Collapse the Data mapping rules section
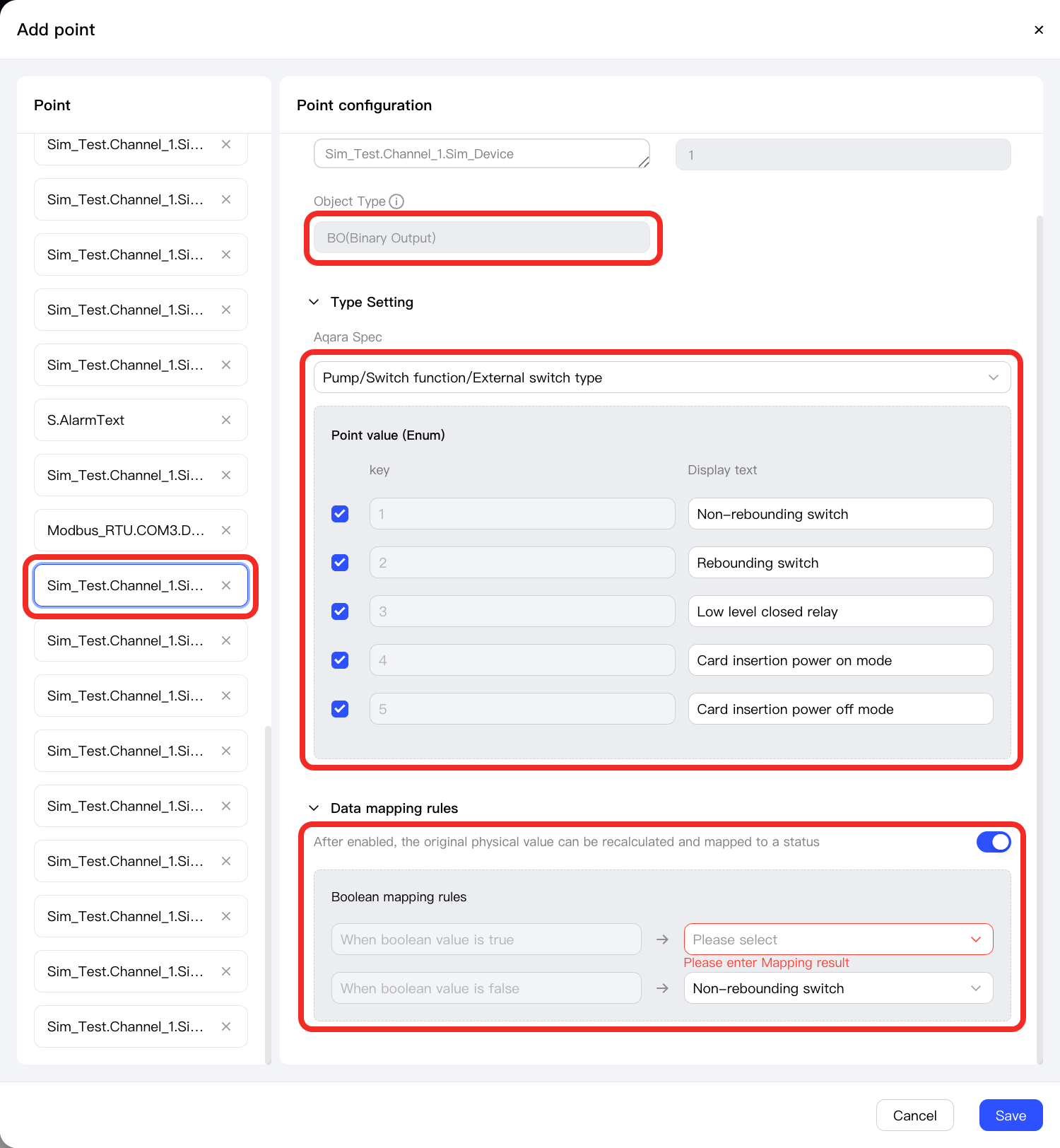The height and width of the screenshot is (1148, 1060). [x=314, y=808]
